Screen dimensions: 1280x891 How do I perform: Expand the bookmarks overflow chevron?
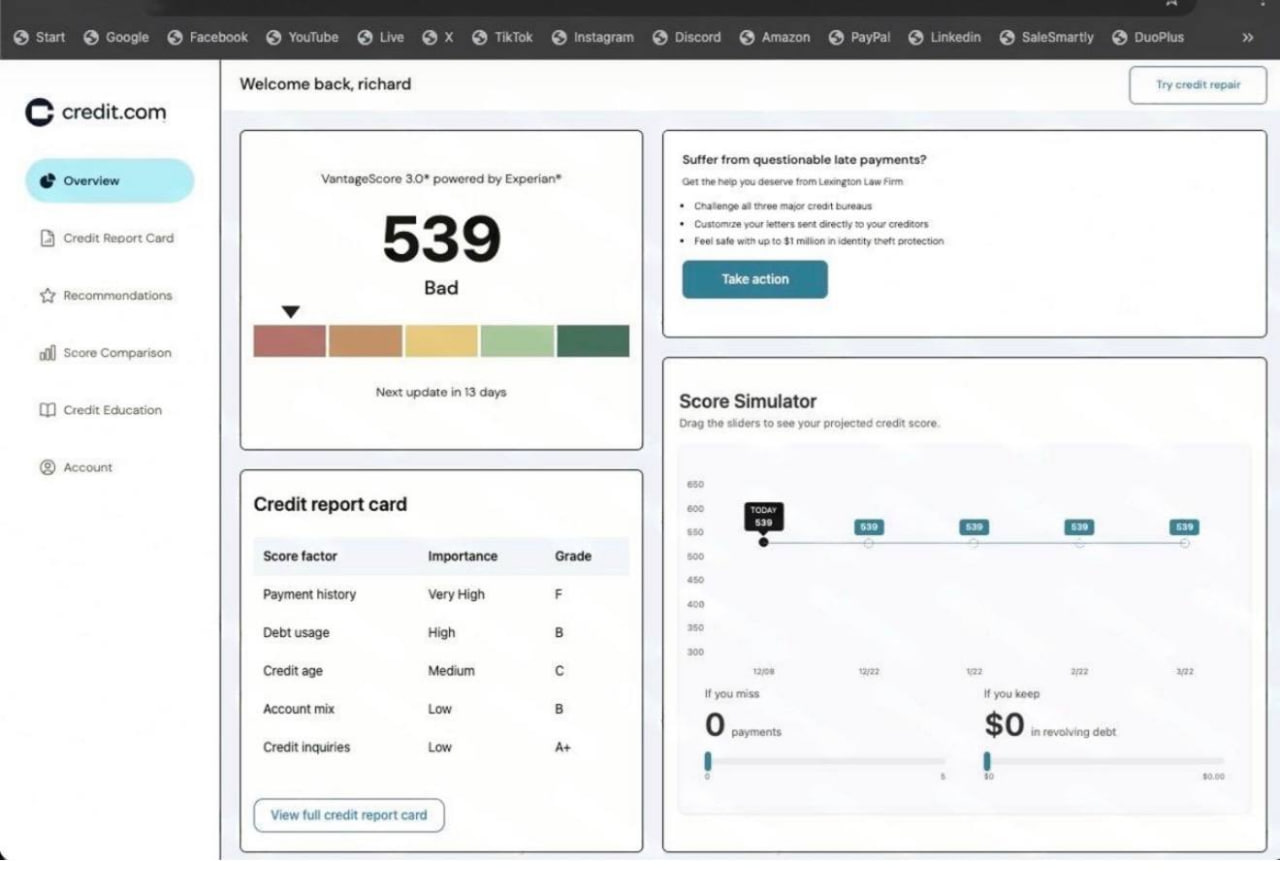[1247, 37]
